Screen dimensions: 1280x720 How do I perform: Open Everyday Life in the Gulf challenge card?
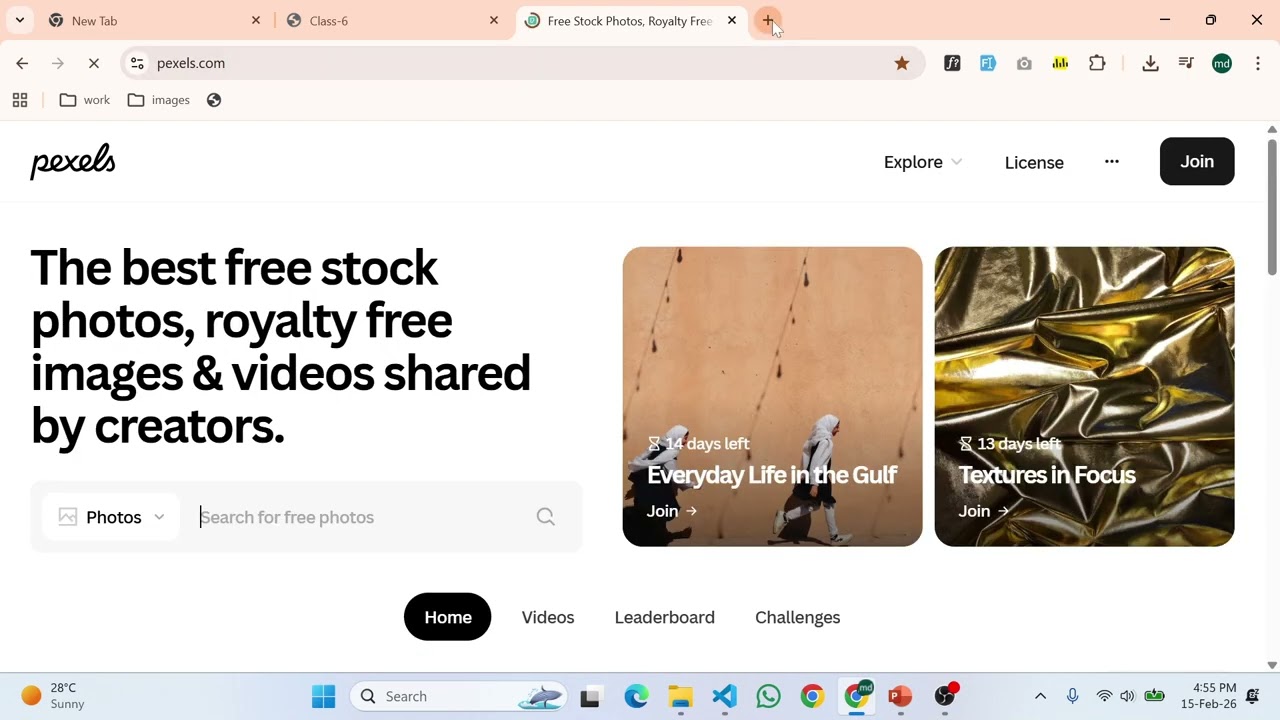(772, 396)
